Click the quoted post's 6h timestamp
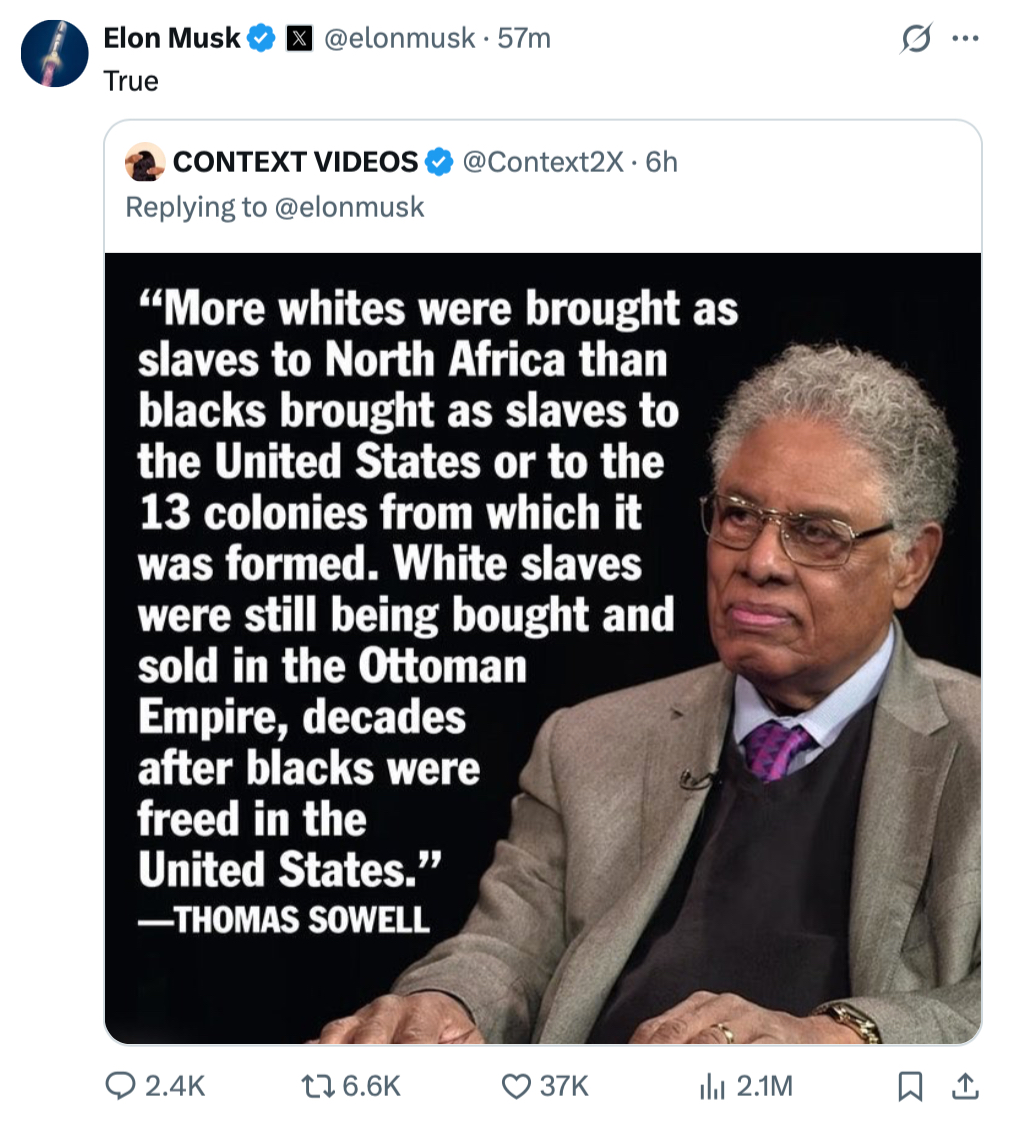 click(662, 161)
